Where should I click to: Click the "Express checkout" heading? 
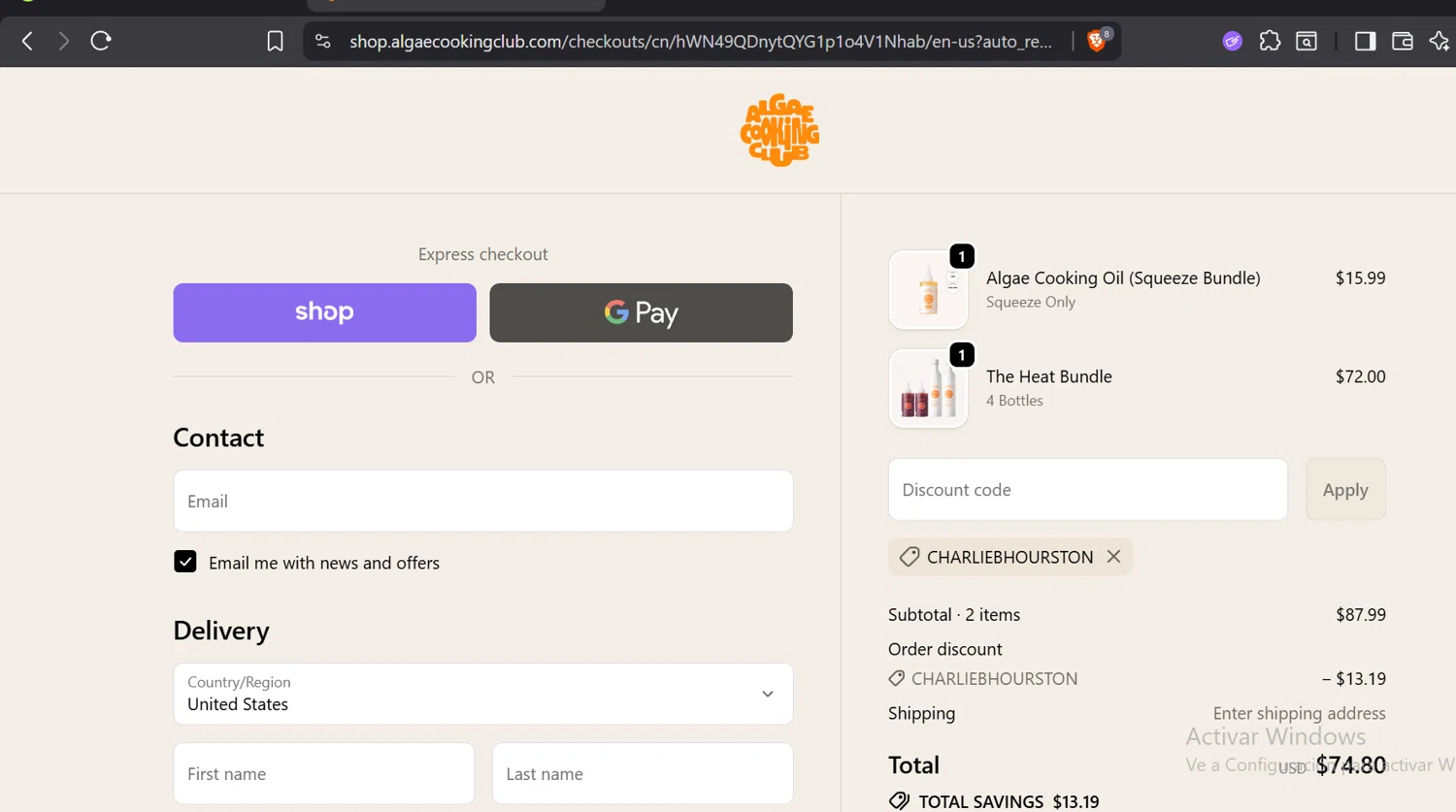(483, 254)
